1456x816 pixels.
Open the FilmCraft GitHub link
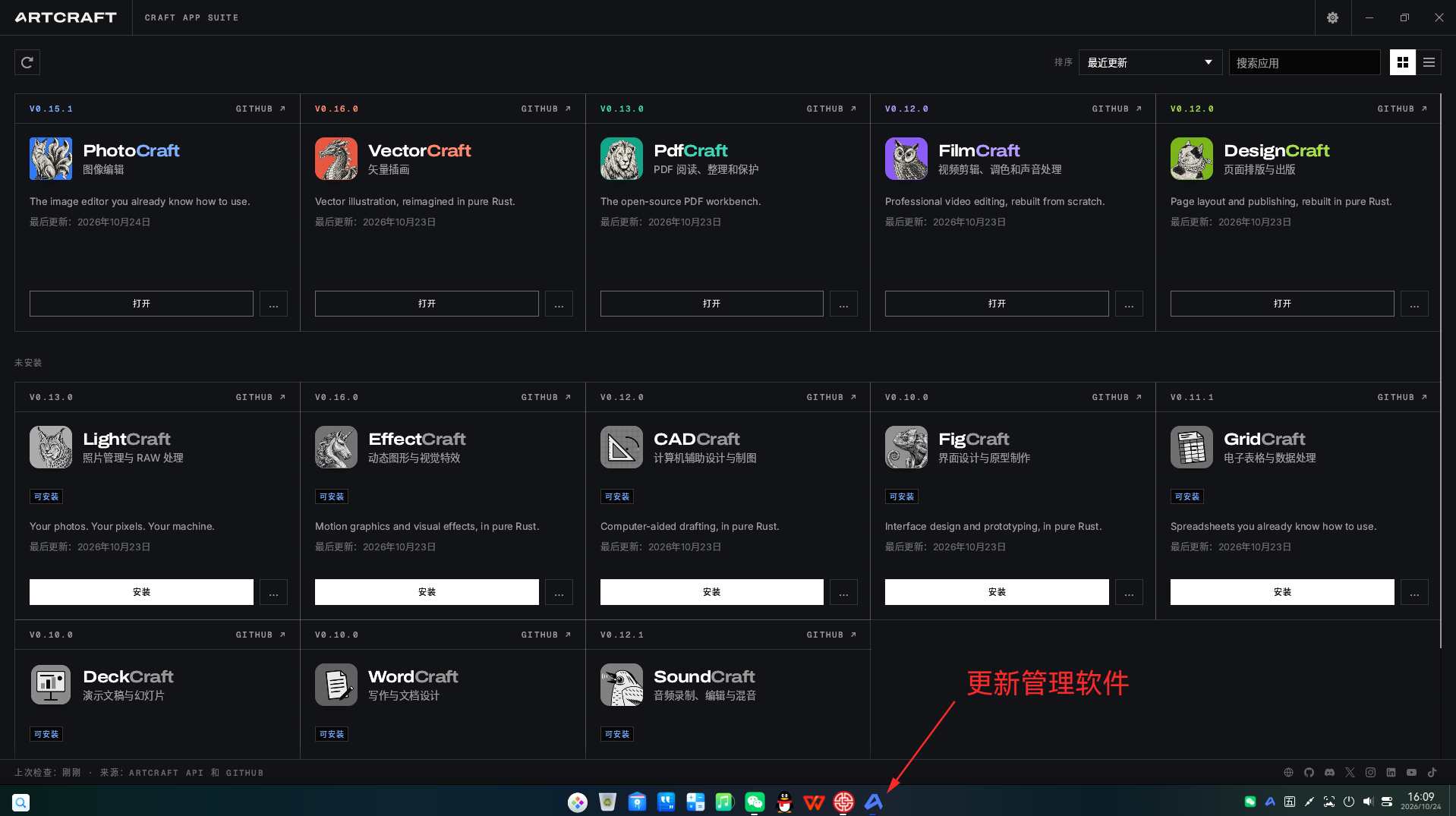click(1117, 109)
